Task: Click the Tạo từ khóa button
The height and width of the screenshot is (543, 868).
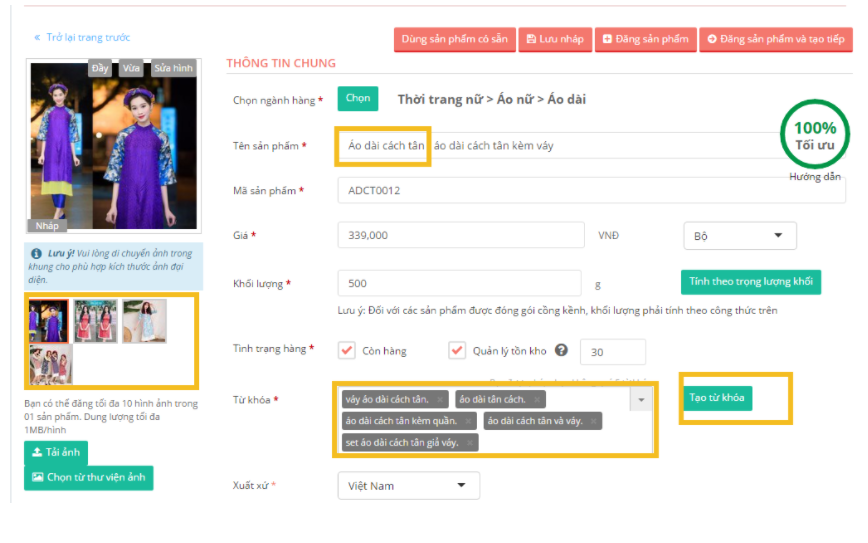Action: pos(717,398)
